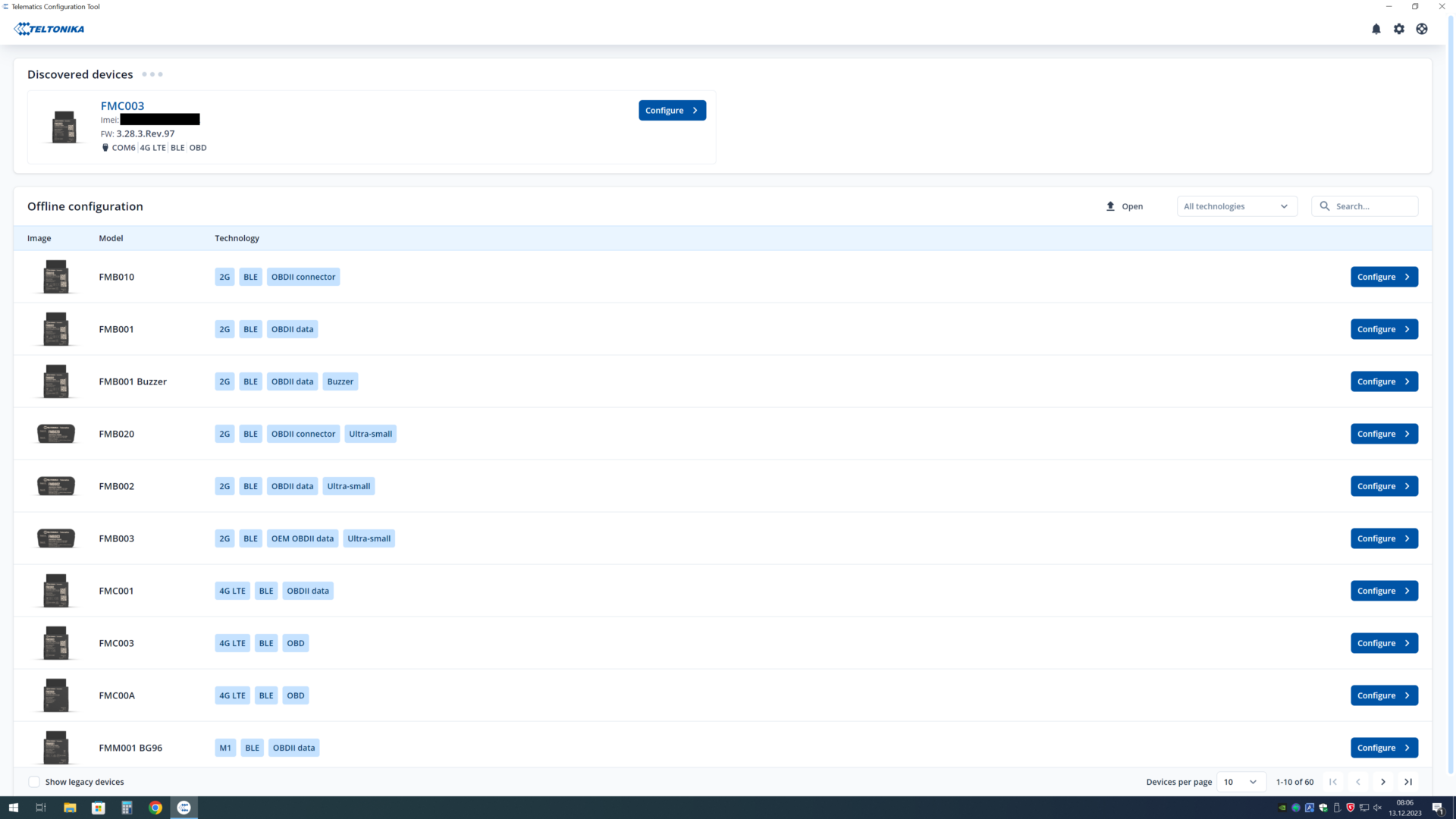Open Calculator from taskbar

pyautogui.click(x=127, y=808)
